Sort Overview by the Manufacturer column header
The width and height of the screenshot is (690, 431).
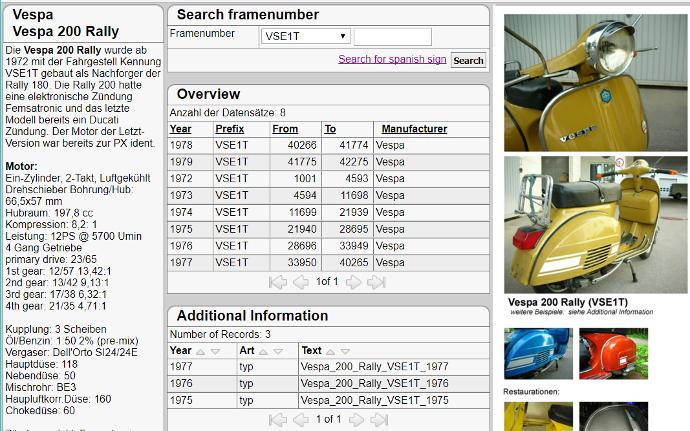click(414, 129)
